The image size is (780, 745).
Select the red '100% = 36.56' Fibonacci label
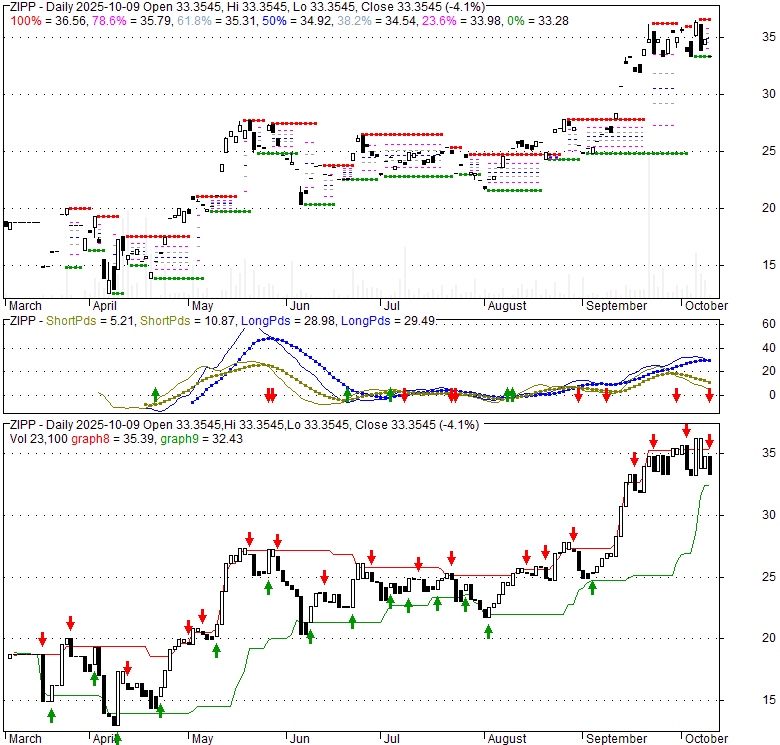pos(48,21)
